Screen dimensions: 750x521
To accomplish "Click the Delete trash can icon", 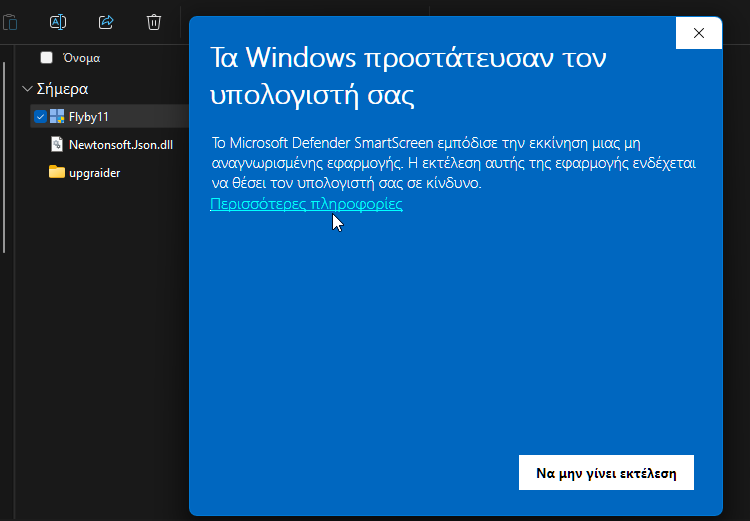I will (154, 22).
